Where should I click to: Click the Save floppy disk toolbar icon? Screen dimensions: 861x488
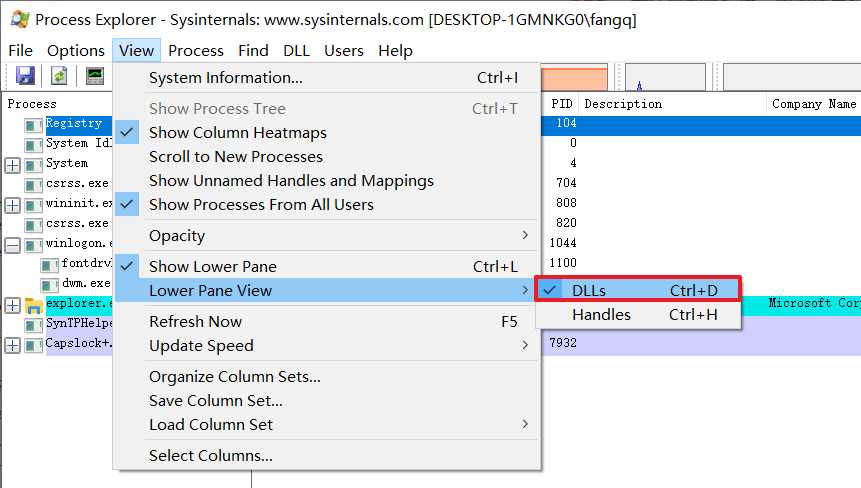25,76
